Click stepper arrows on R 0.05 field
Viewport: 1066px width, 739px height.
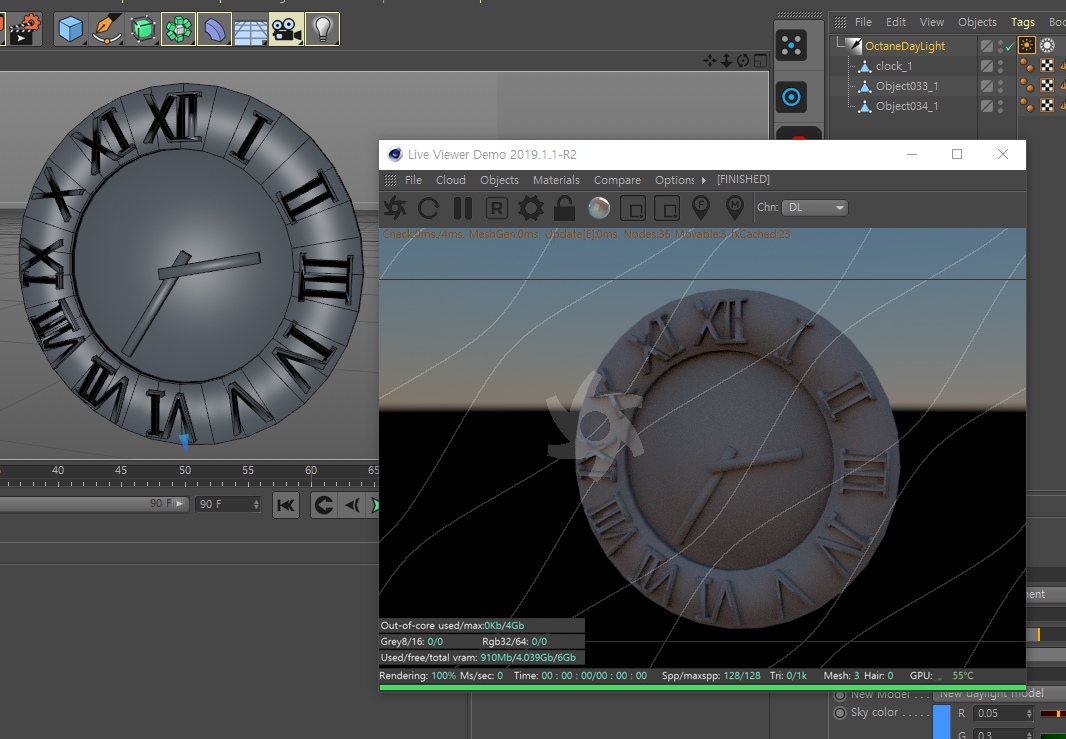(1029, 713)
